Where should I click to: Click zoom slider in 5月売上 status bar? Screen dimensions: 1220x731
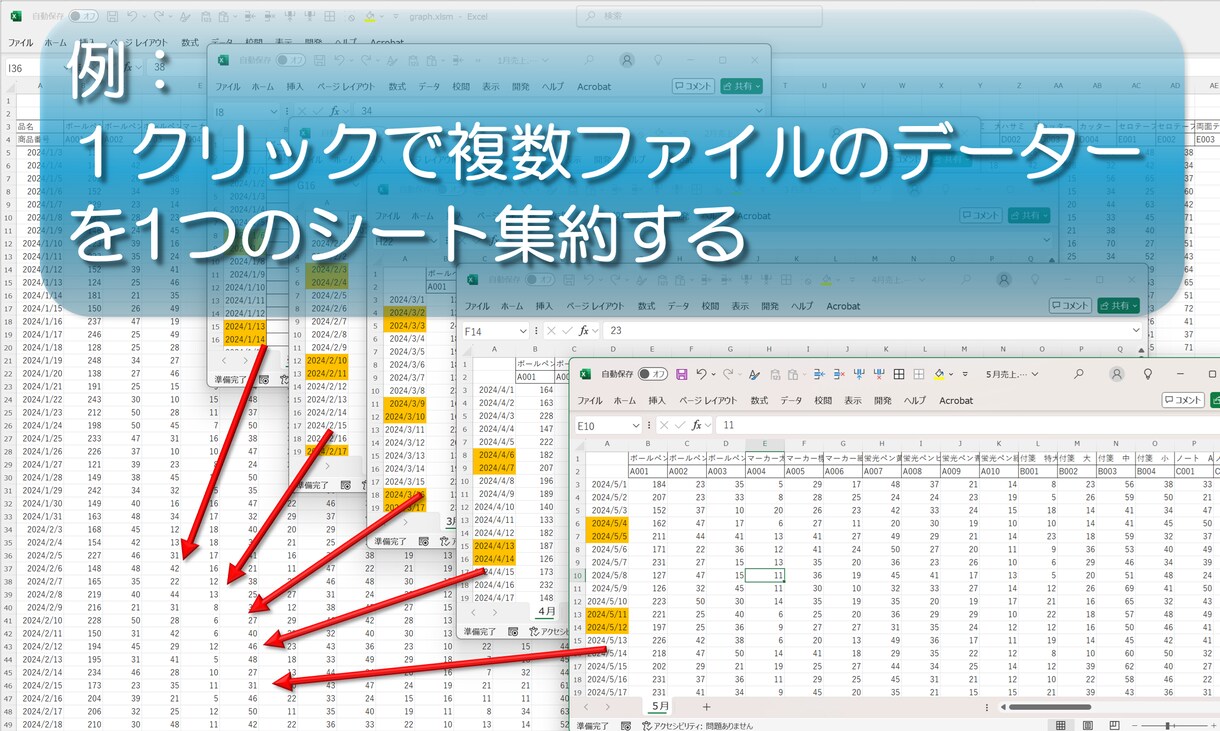click(x=1166, y=725)
